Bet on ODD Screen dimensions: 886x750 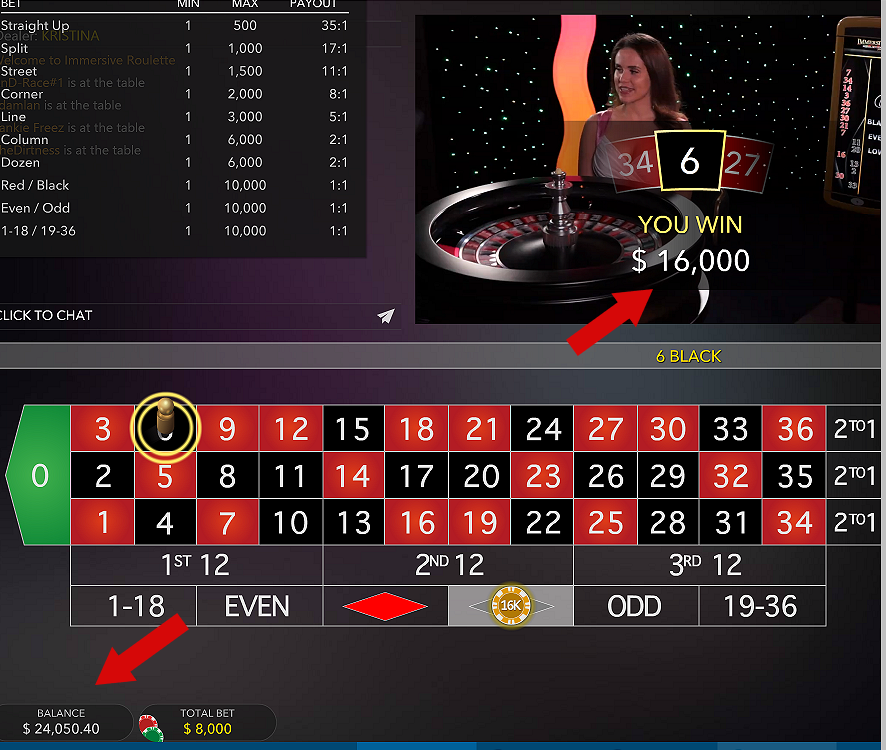coord(636,606)
